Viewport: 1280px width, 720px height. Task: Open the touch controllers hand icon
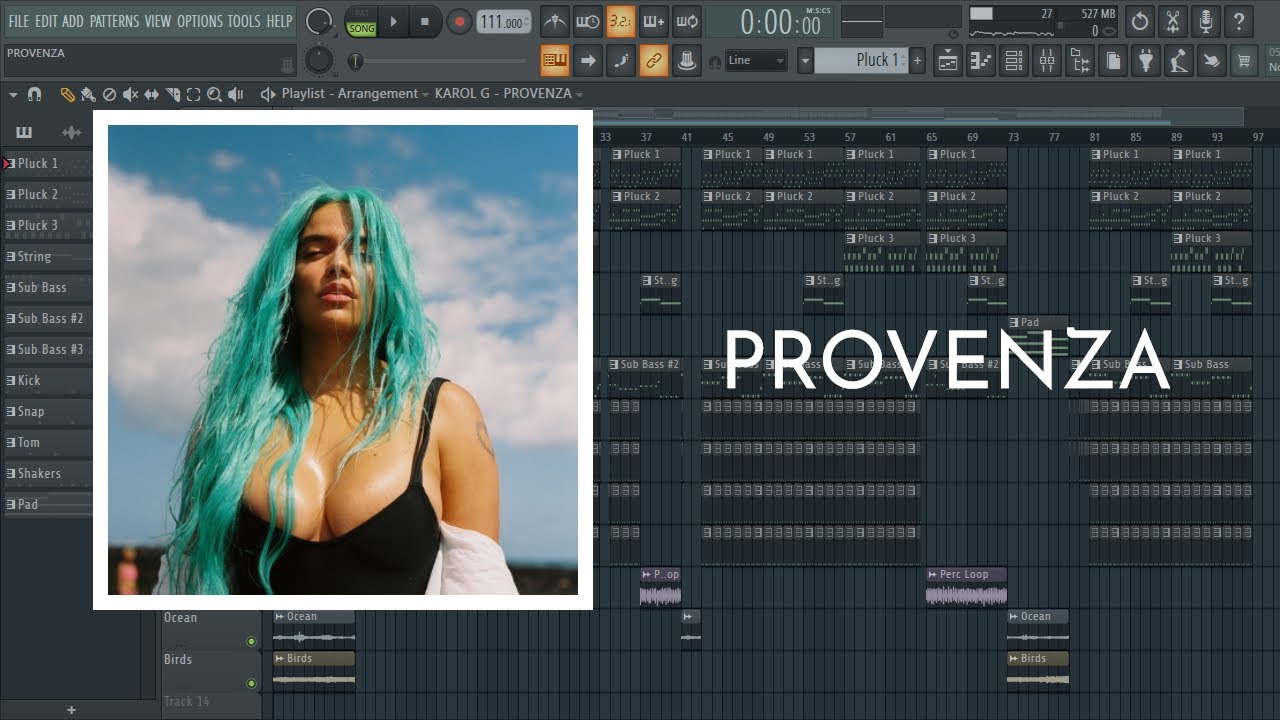(x=1212, y=60)
